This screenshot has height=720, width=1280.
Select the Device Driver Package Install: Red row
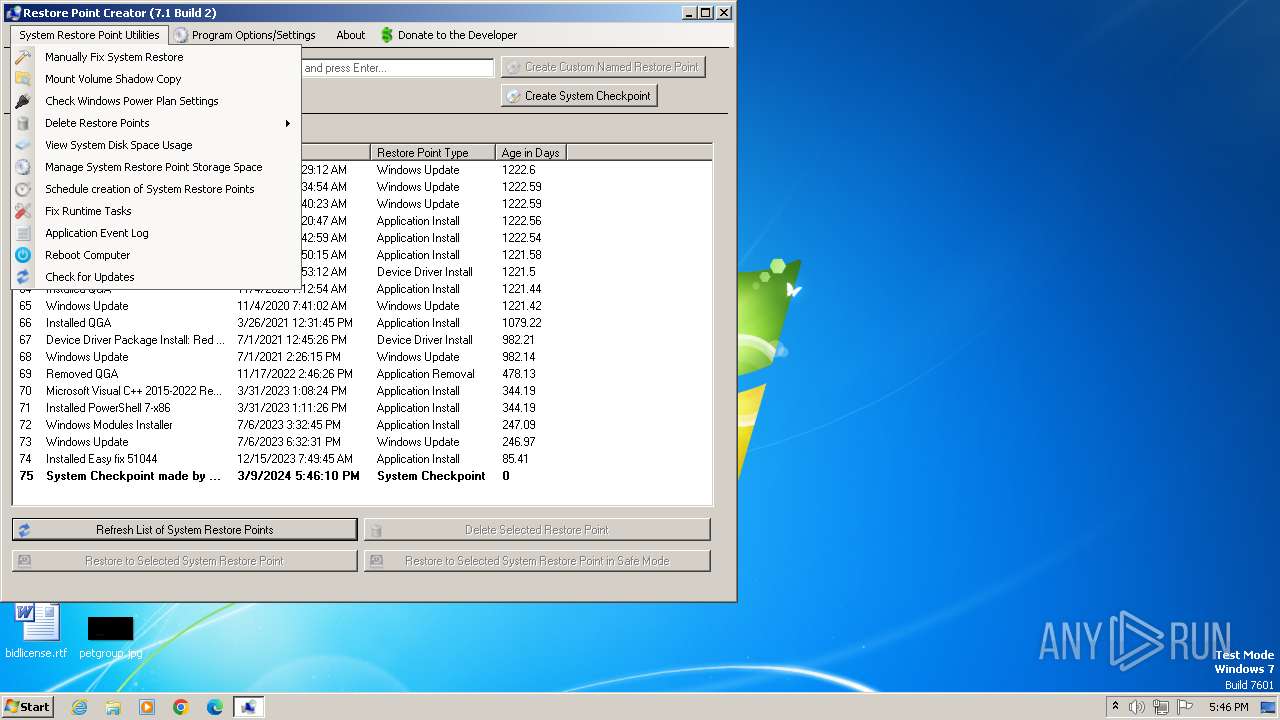[362, 340]
